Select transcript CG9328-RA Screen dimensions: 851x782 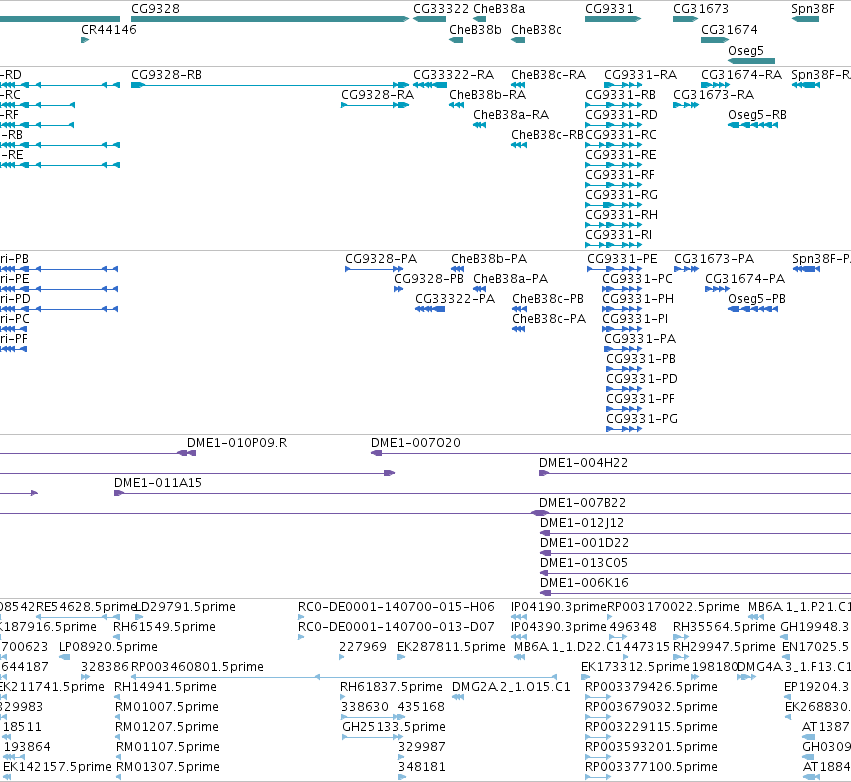pyautogui.click(x=374, y=105)
